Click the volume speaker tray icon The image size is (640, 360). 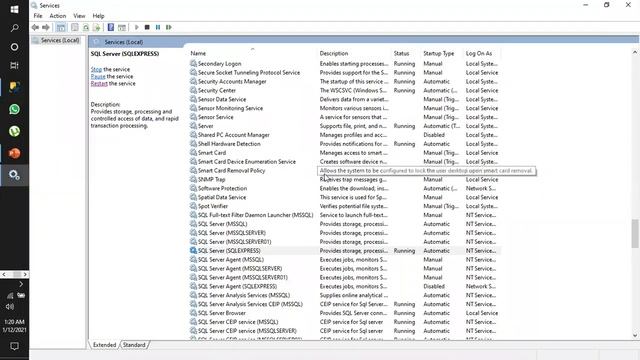point(10,307)
